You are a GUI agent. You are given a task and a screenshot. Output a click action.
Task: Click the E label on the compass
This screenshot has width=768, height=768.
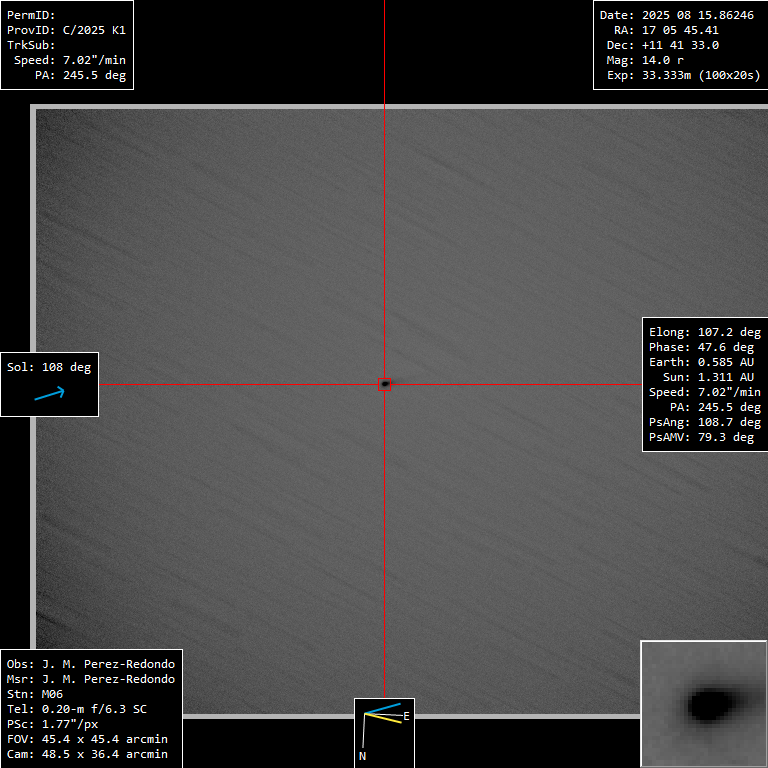tap(406, 716)
